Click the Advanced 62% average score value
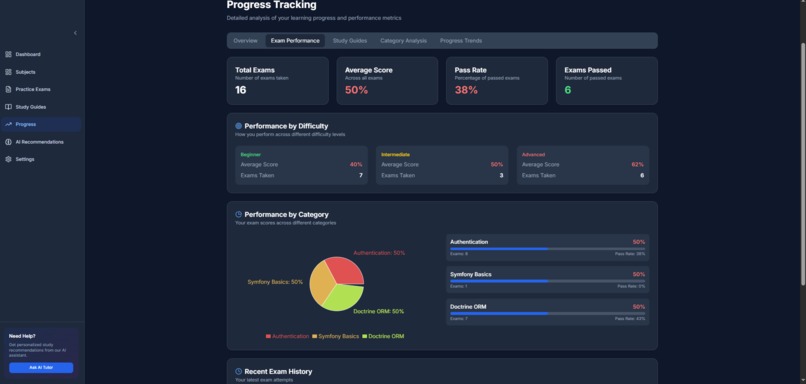The height and width of the screenshot is (384, 806). pyautogui.click(x=637, y=164)
